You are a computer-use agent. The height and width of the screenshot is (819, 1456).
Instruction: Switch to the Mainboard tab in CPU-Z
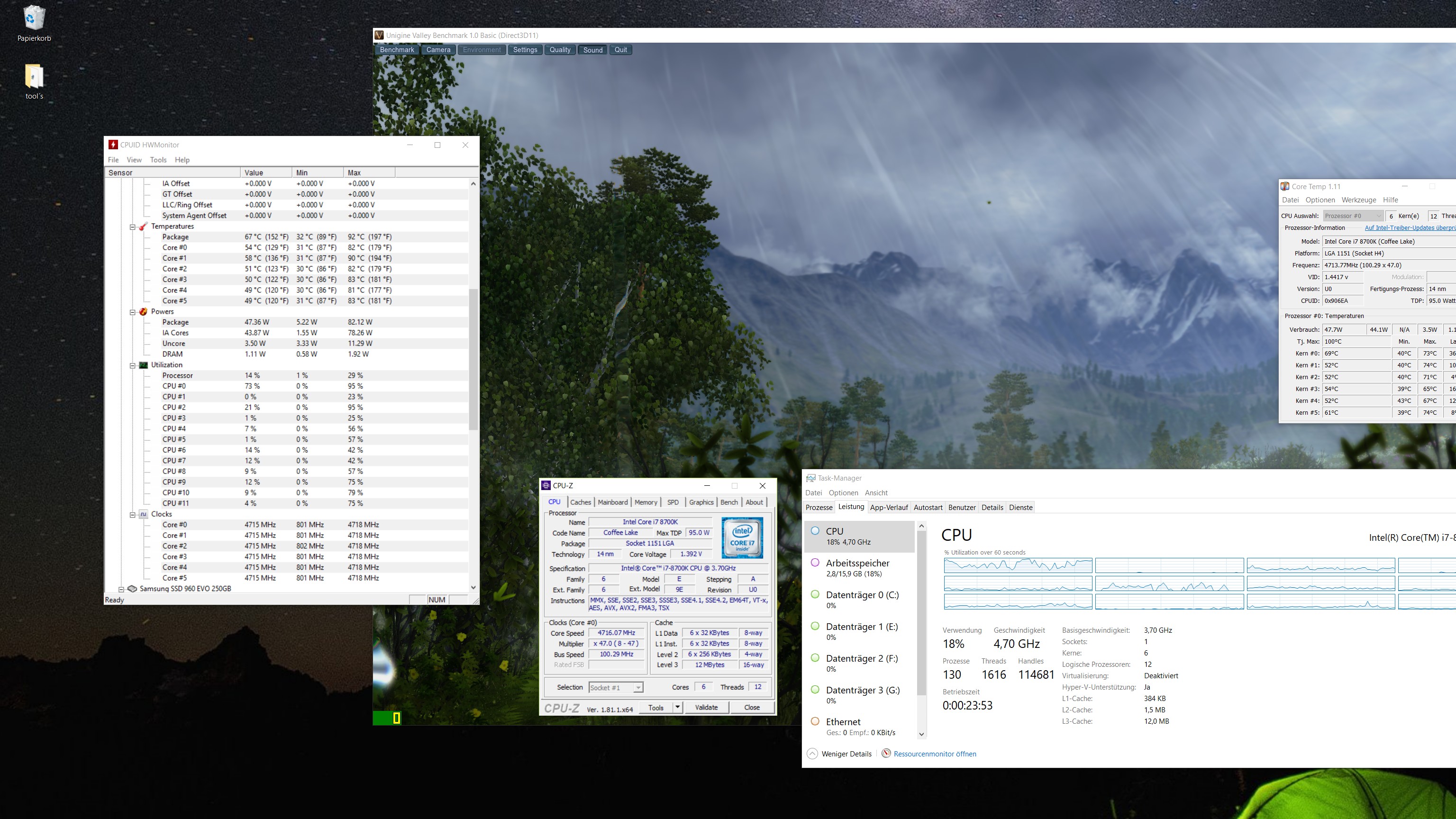pyautogui.click(x=613, y=502)
